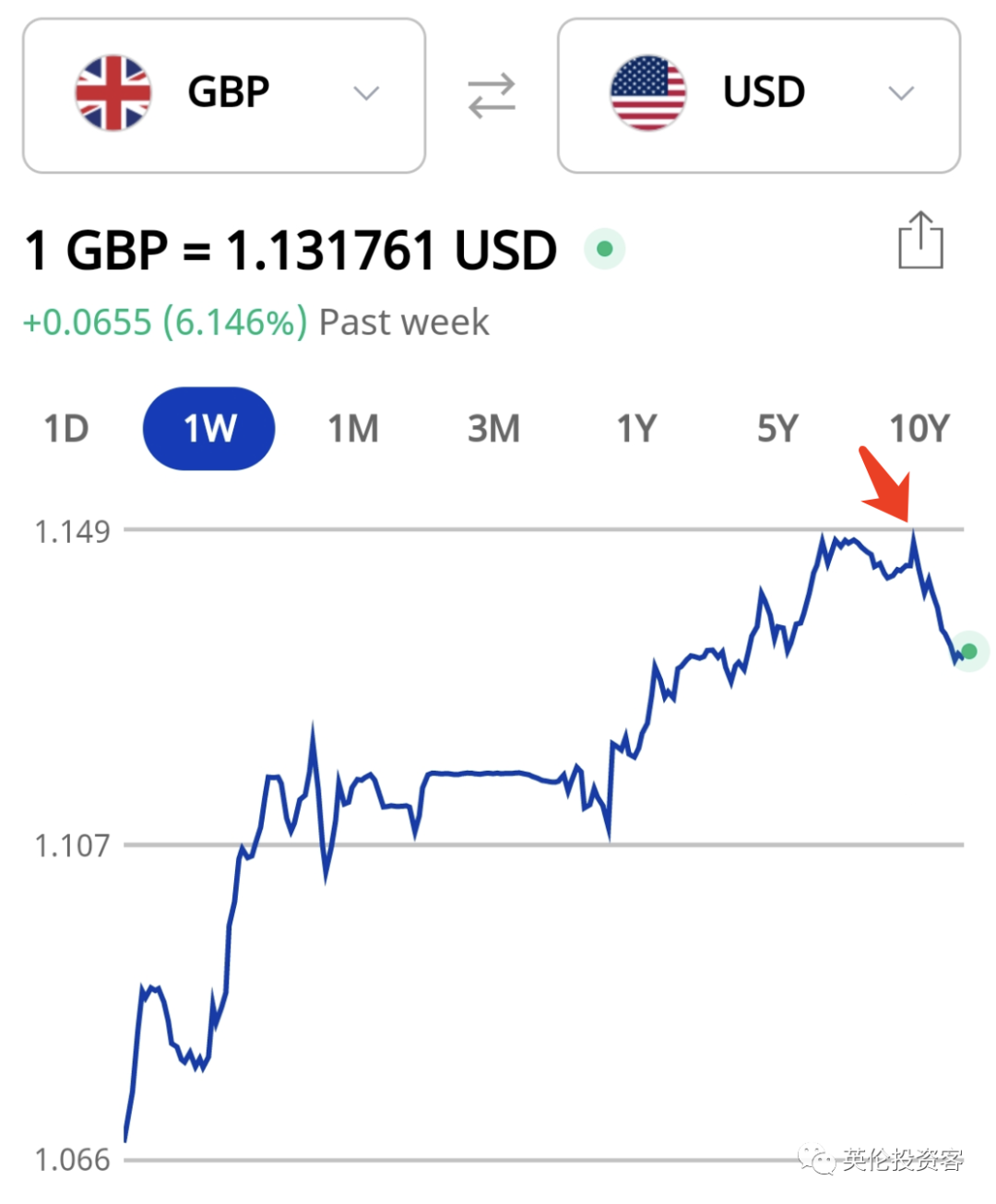Expand the chevron next to GBP
Image resolution: width=996 pixels, height=1204 pixels.
pos(367,93)
